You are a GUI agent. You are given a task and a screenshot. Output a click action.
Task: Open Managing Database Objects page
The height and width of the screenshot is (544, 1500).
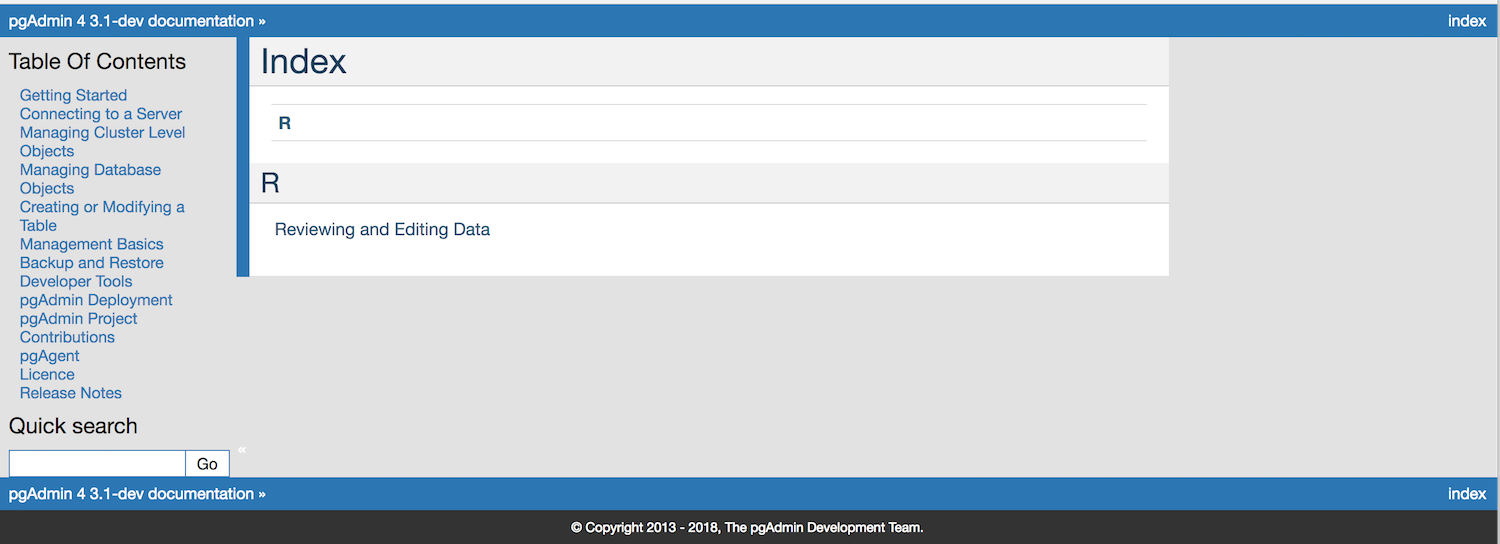tap(90, 170)
